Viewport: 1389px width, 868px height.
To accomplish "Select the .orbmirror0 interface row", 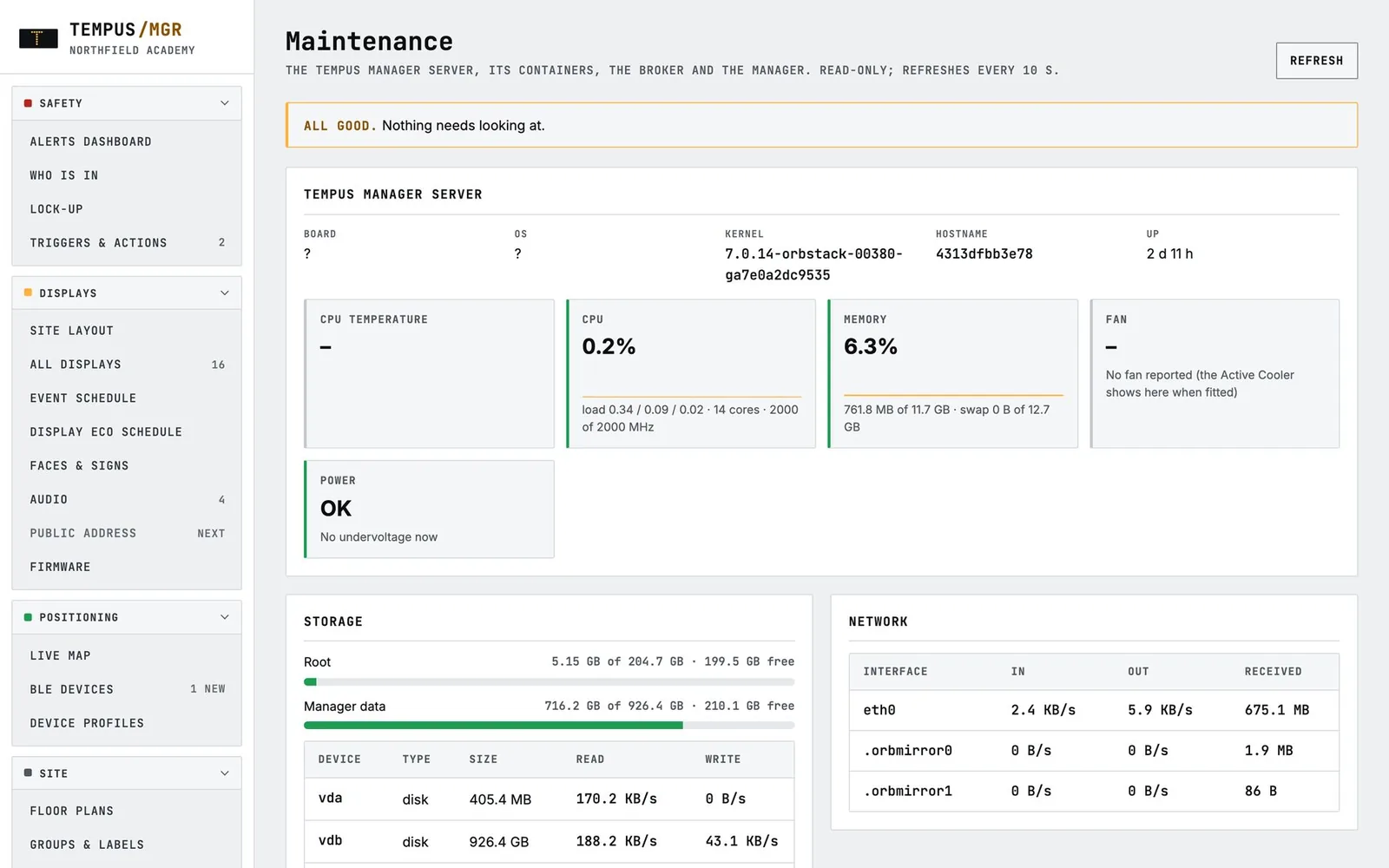I will (1094, 751).
